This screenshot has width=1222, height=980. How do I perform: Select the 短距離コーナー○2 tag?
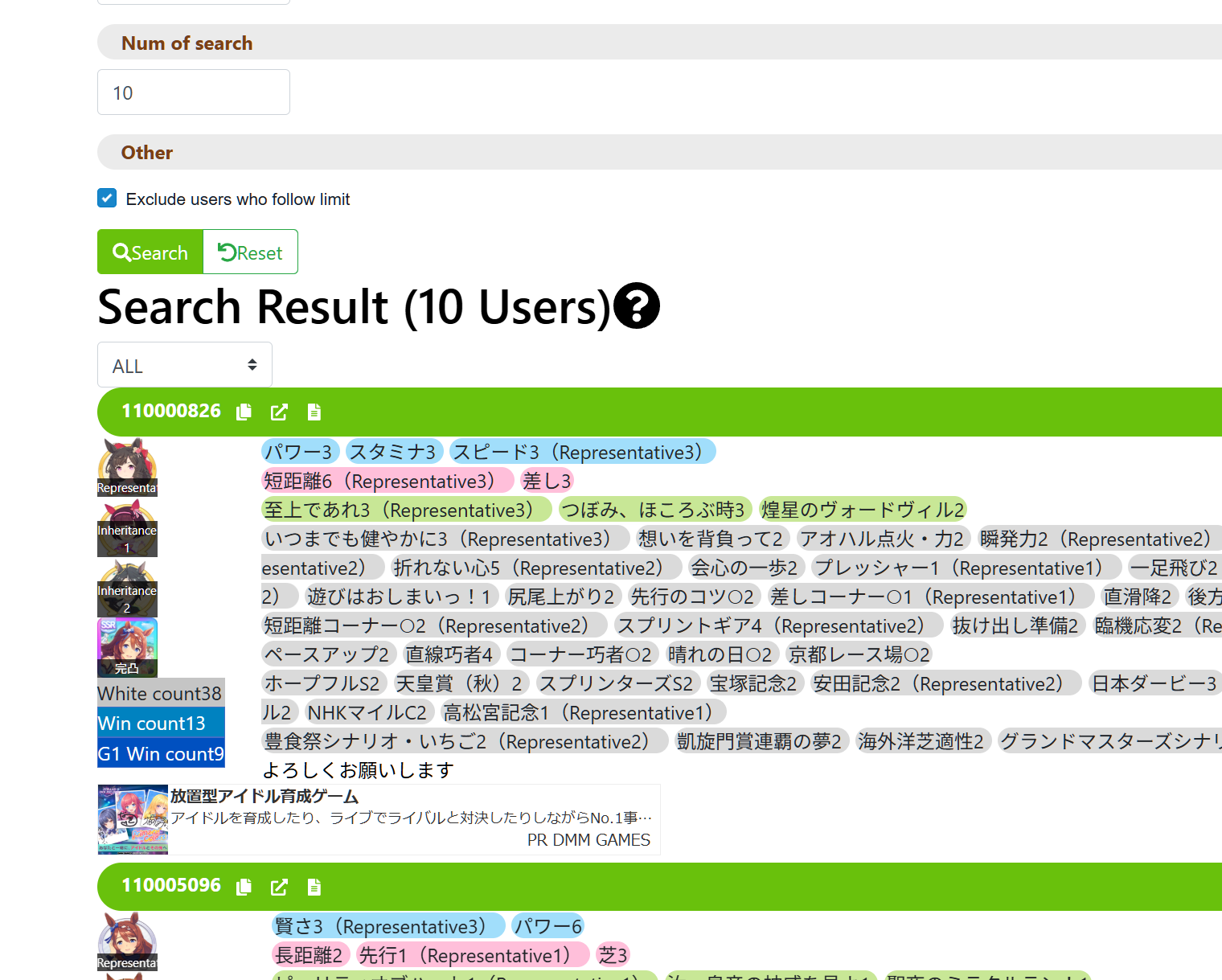click(434, 625)
